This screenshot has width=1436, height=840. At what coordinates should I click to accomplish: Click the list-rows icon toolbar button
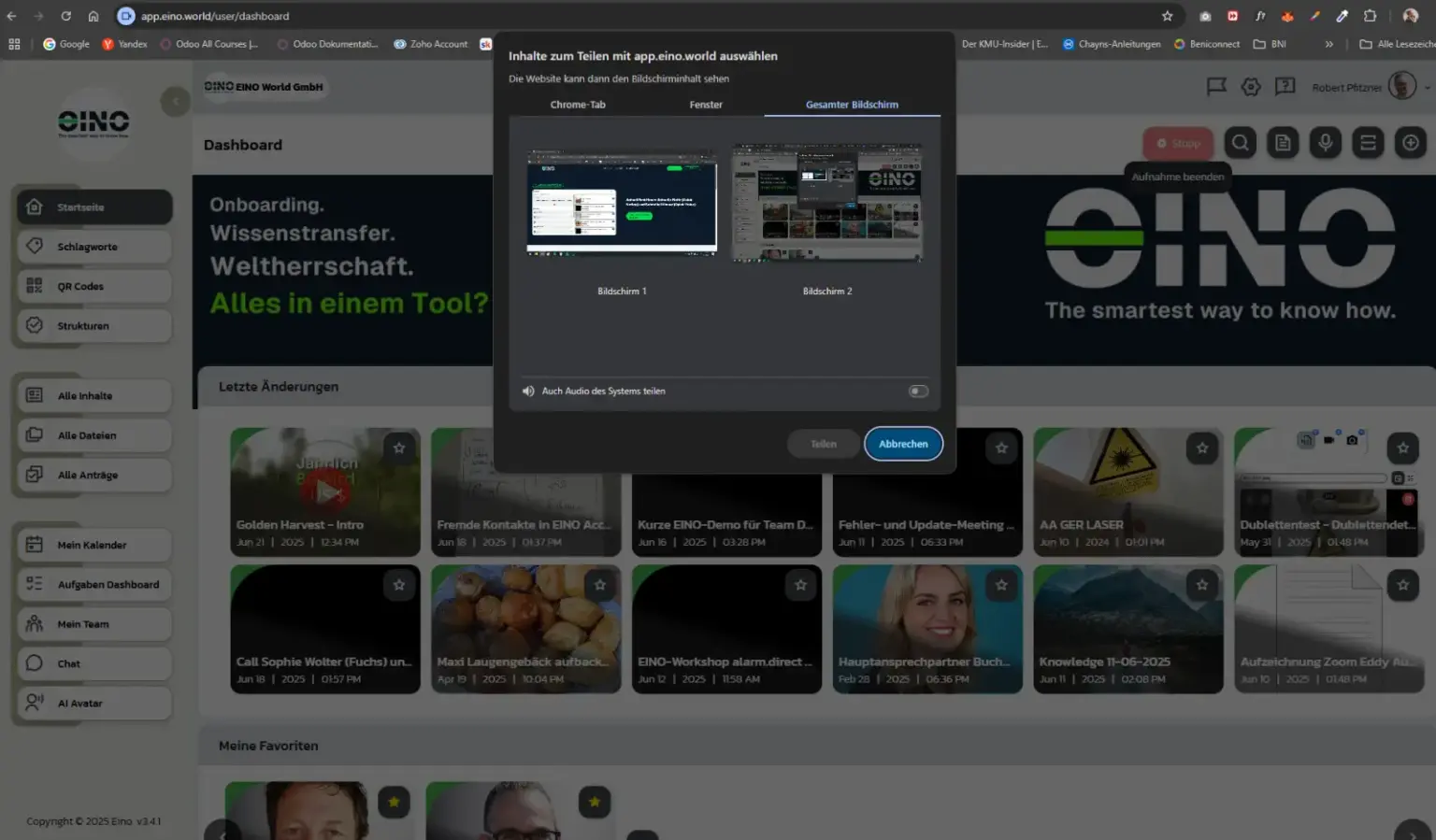tap(1368, 143)
